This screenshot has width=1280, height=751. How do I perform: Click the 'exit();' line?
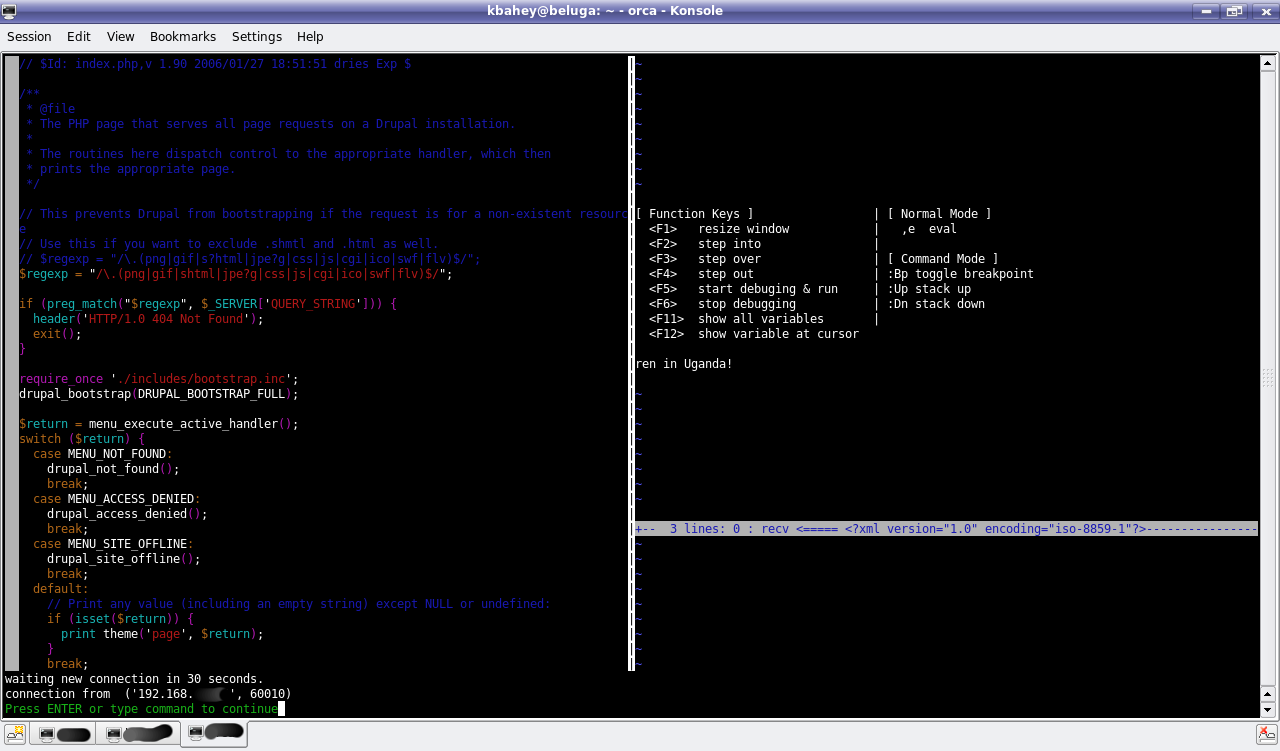57,334
